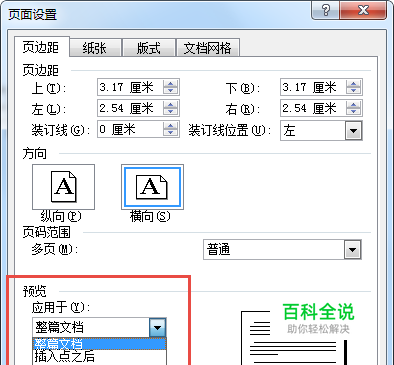Choose 插入点之后 in the dropdown list
Viewport: 394px width, 365px height.
99,356
